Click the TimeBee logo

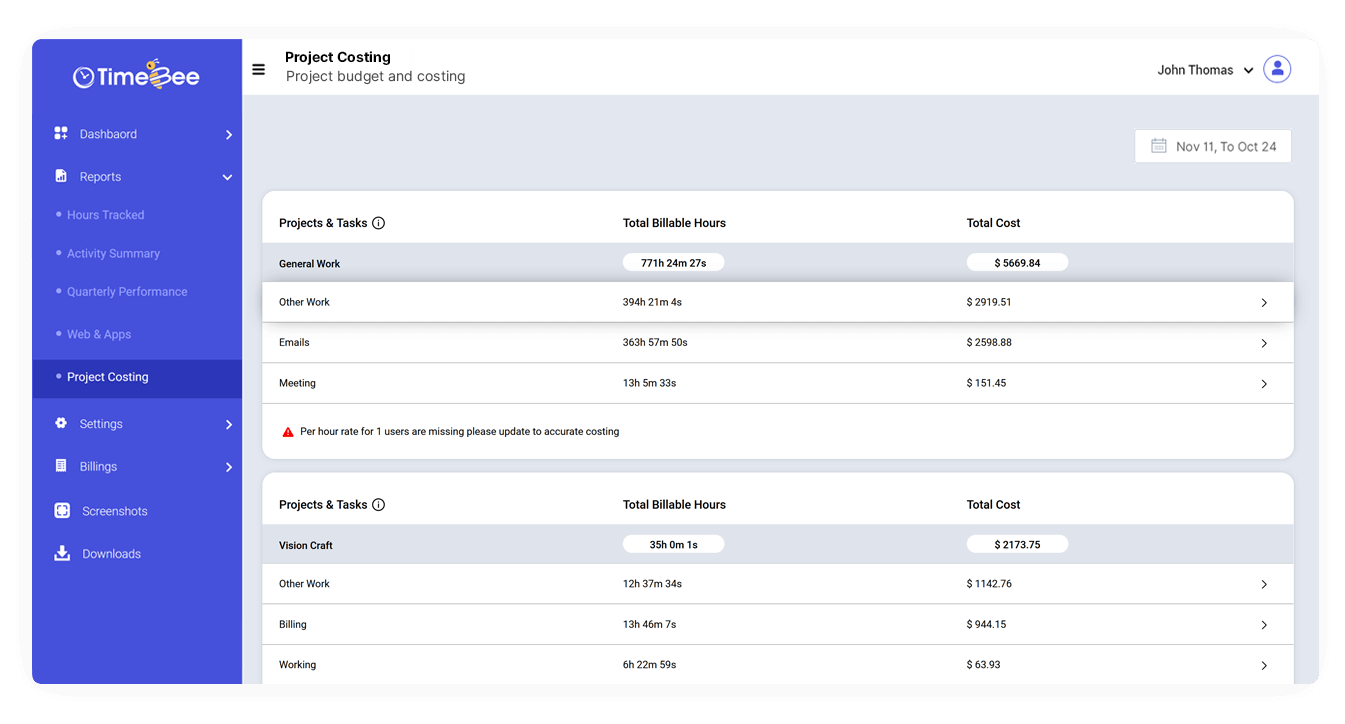[x=135, y=74]
